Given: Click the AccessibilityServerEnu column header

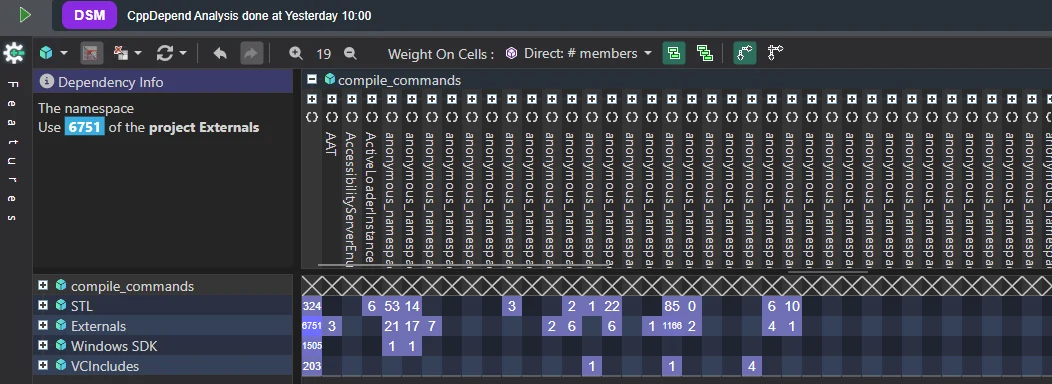Looking at the screenshot, I should point(351,199).
